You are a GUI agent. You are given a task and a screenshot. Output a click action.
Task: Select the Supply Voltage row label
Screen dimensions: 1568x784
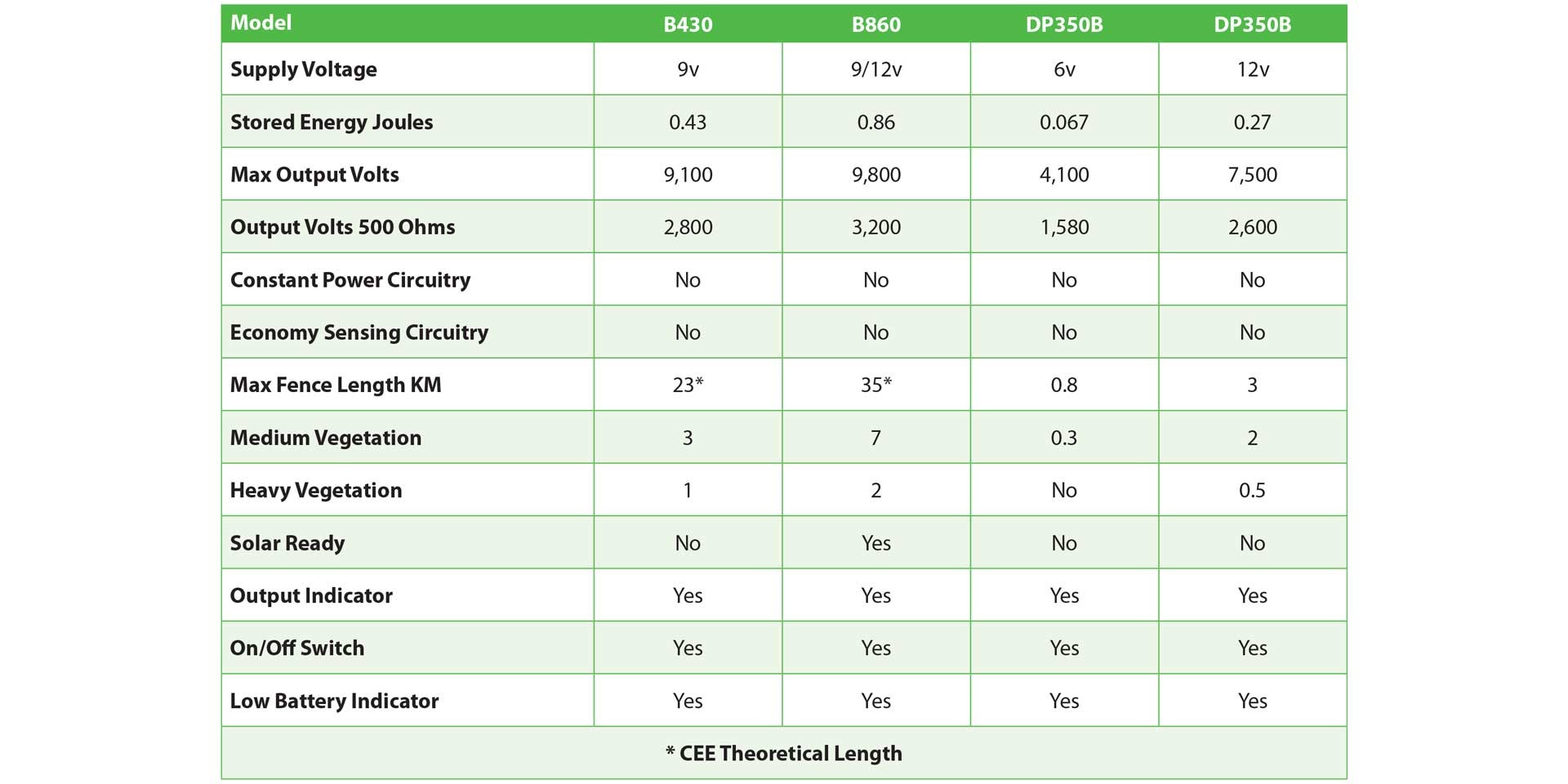[303, 69]
